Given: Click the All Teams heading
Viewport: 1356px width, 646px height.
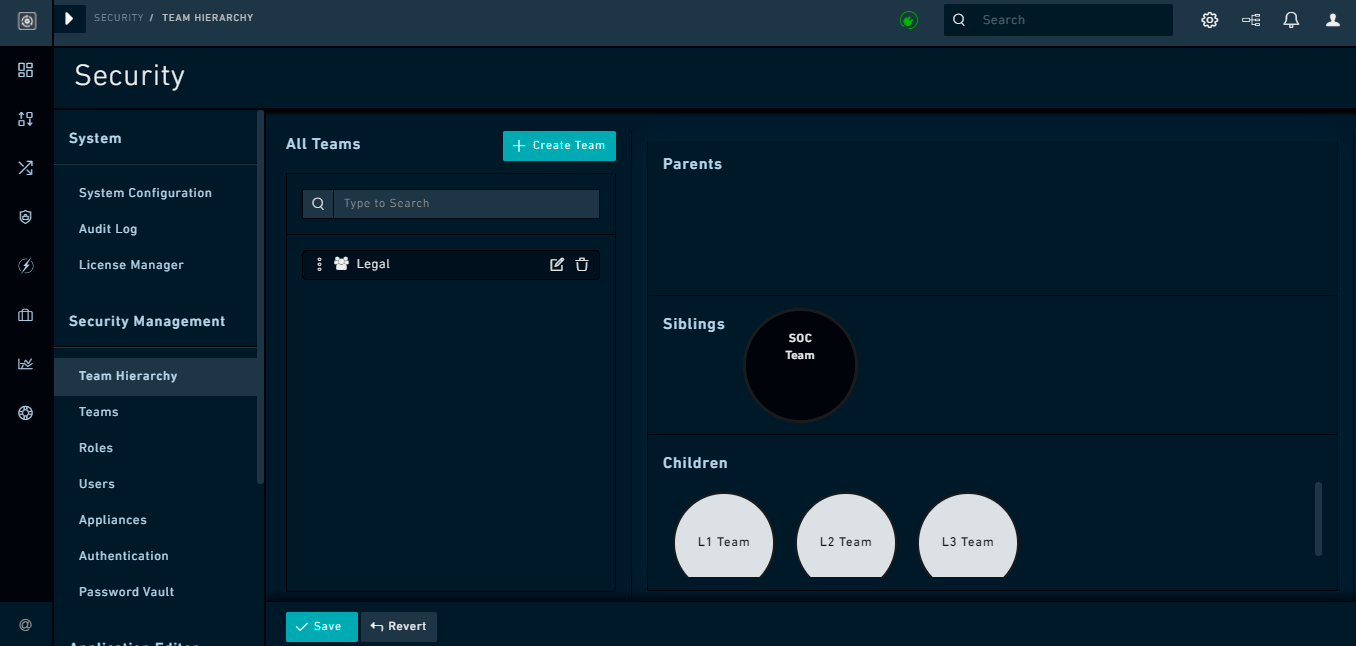Looking at the screenshot, I should tap(323, 144).
